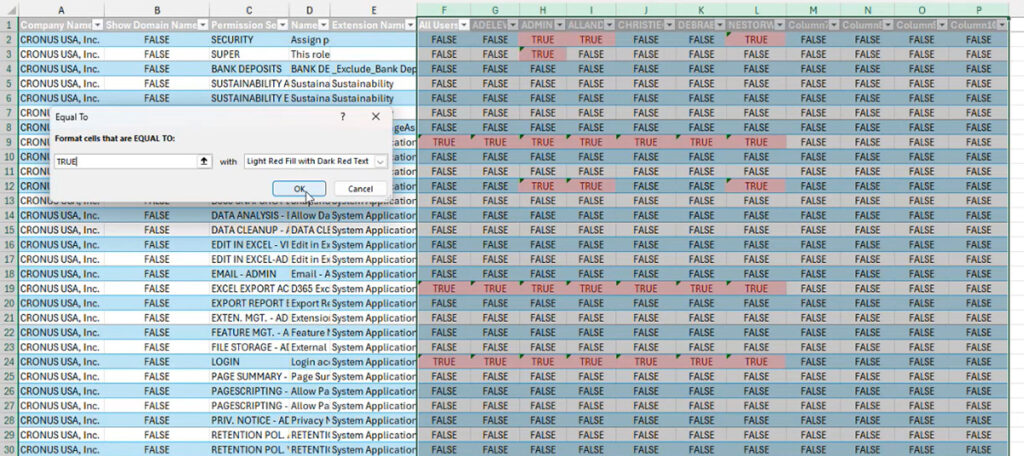The image size is (1024, 456).
Task: Select column L via its header letter
Action: click(756, 10)
